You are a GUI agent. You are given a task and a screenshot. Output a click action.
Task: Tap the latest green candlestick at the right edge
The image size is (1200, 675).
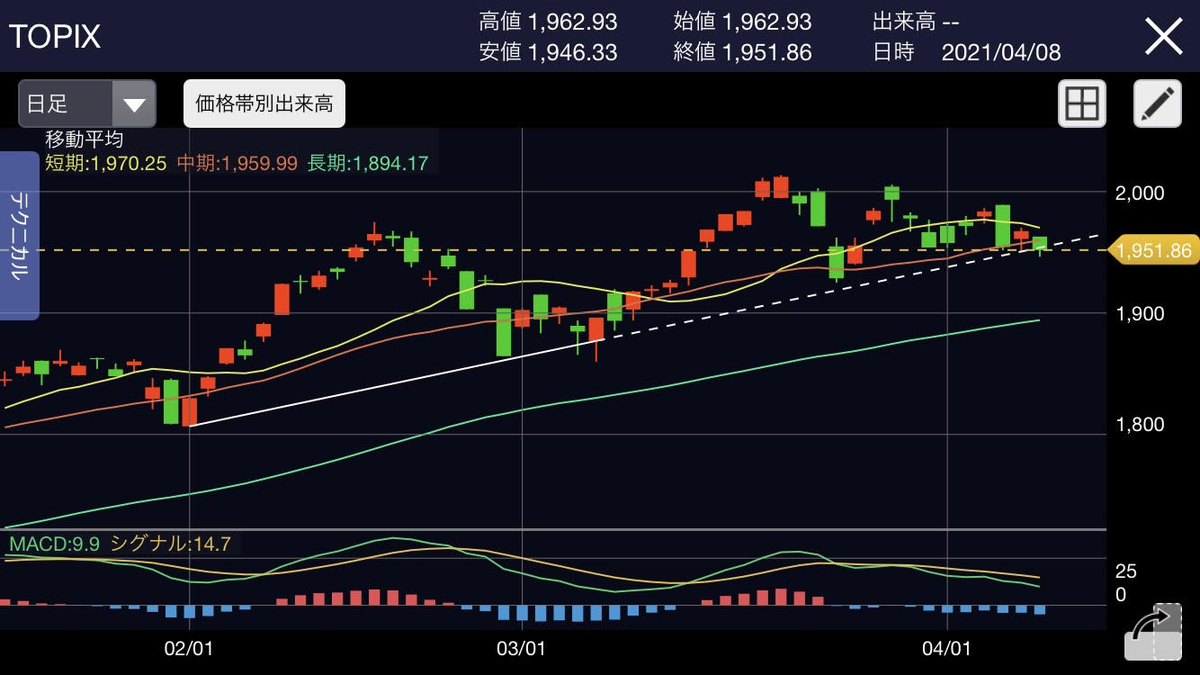pyautogui.click(x=1040, y=244)
